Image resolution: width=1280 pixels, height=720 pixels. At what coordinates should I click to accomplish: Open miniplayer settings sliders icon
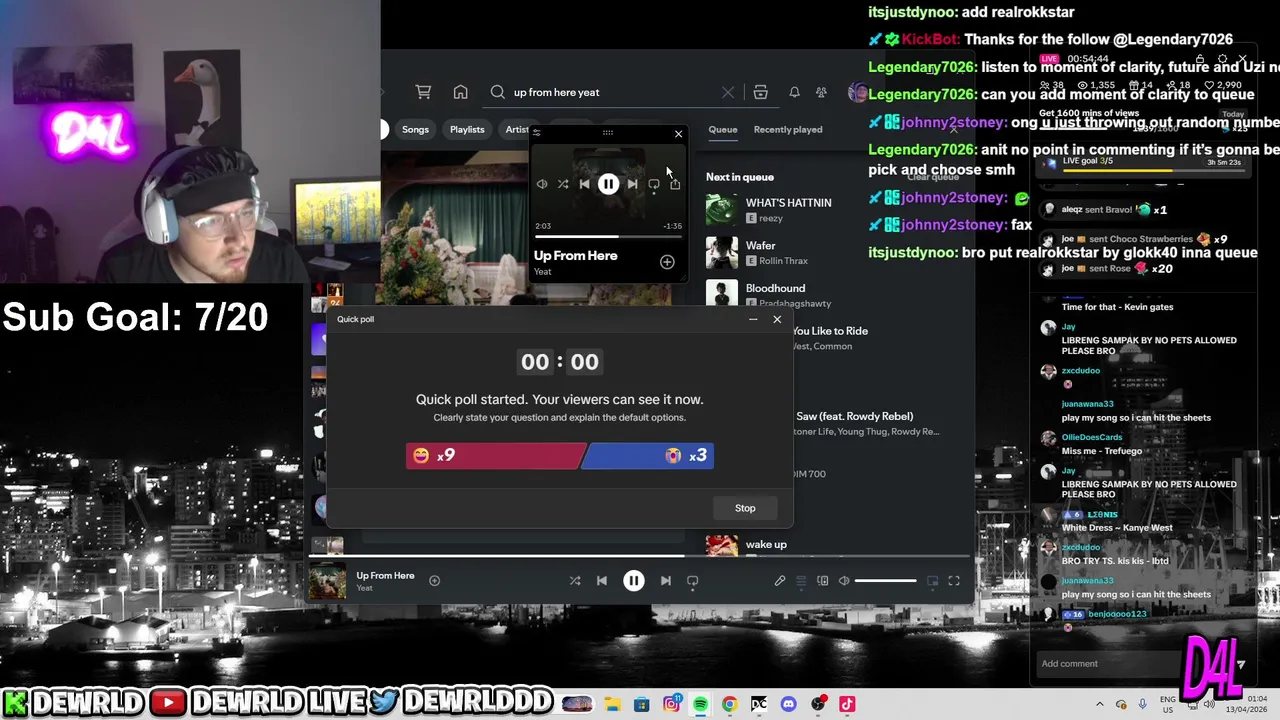click(x=537, y=132)
